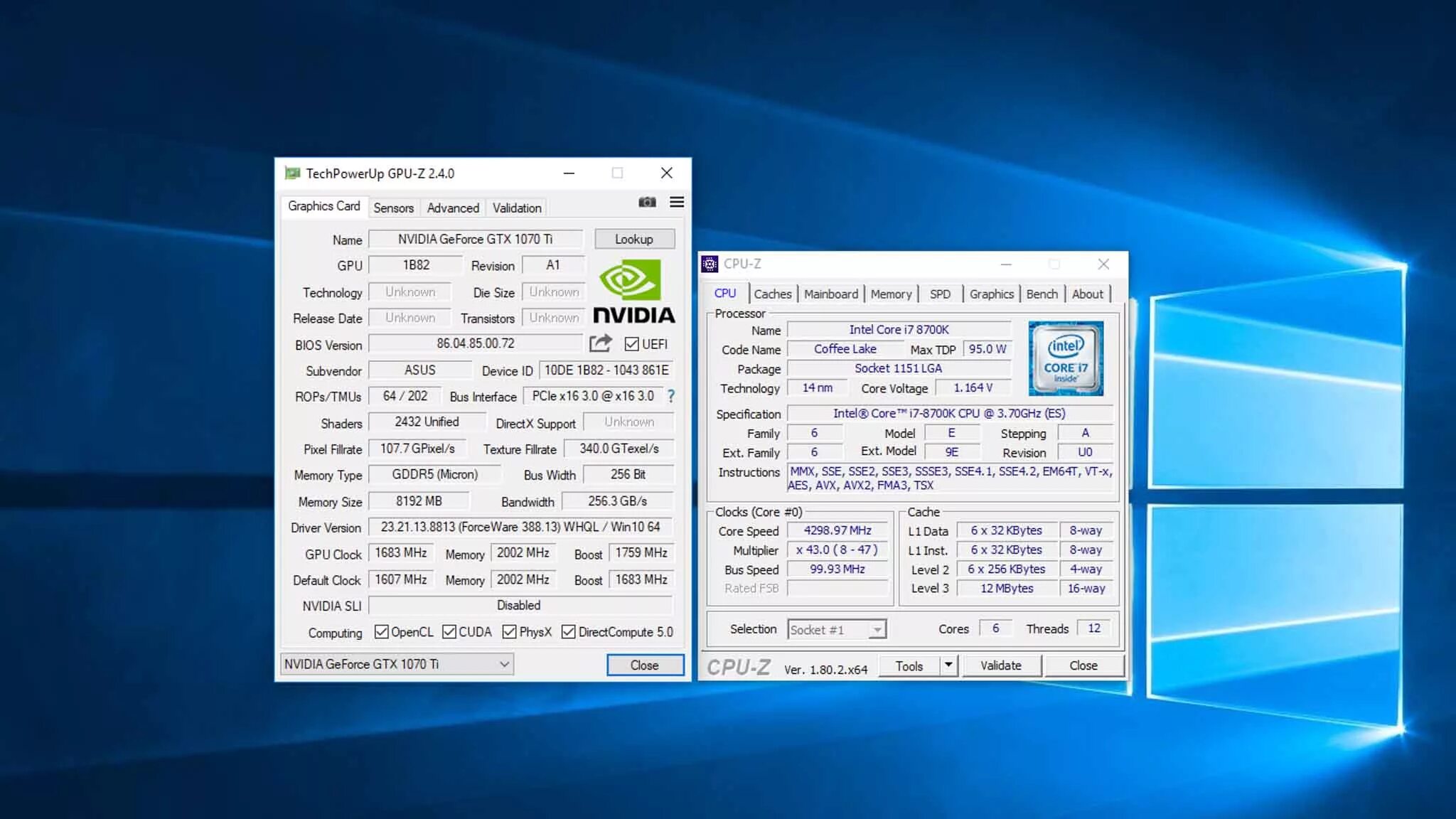Toggle the UEFI checkbox
This screenshot has width=1456, height=819.
click(631, 344)
